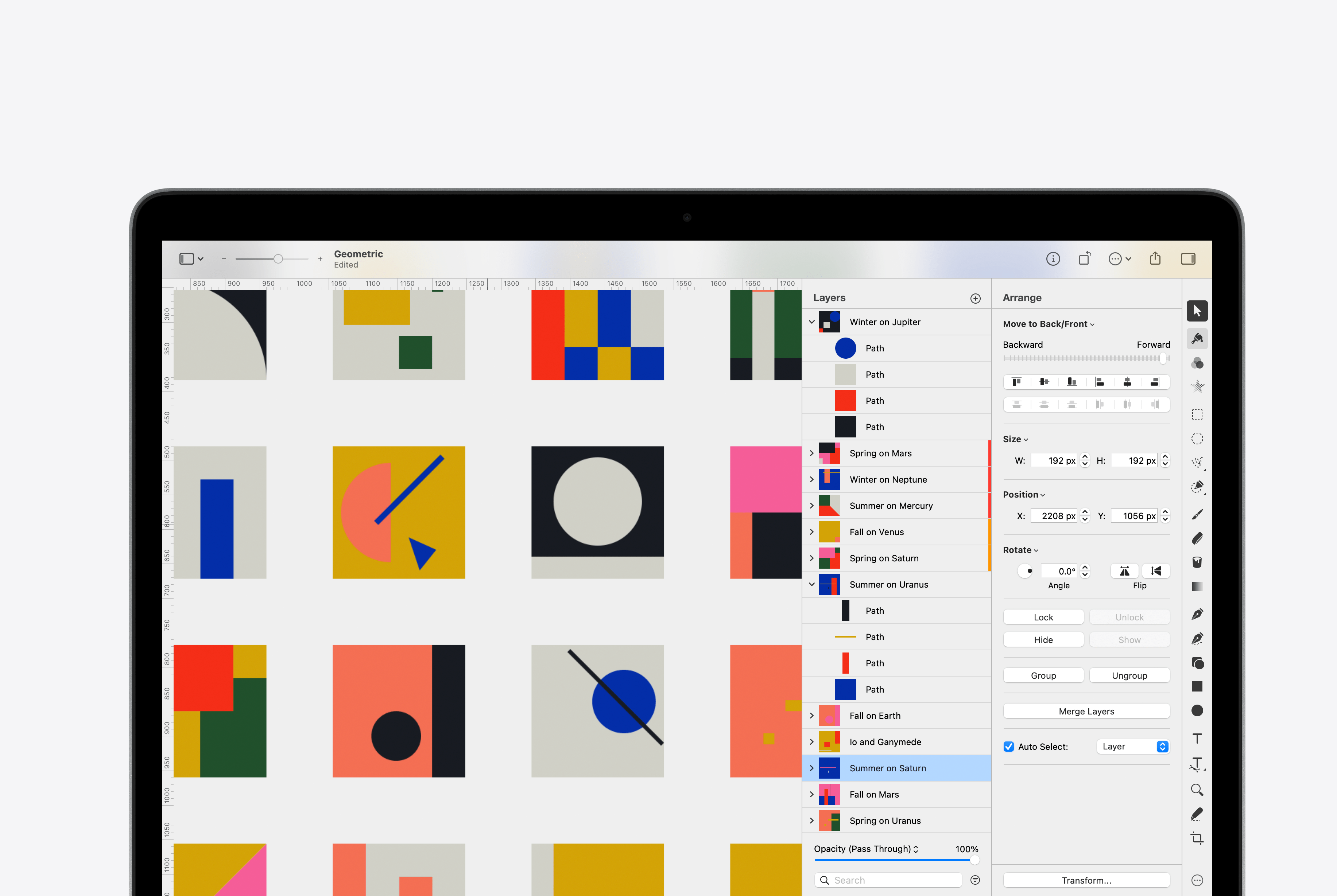1337x896 pixels.
Task: Select the Crop tool
Action: (1197, 838)
